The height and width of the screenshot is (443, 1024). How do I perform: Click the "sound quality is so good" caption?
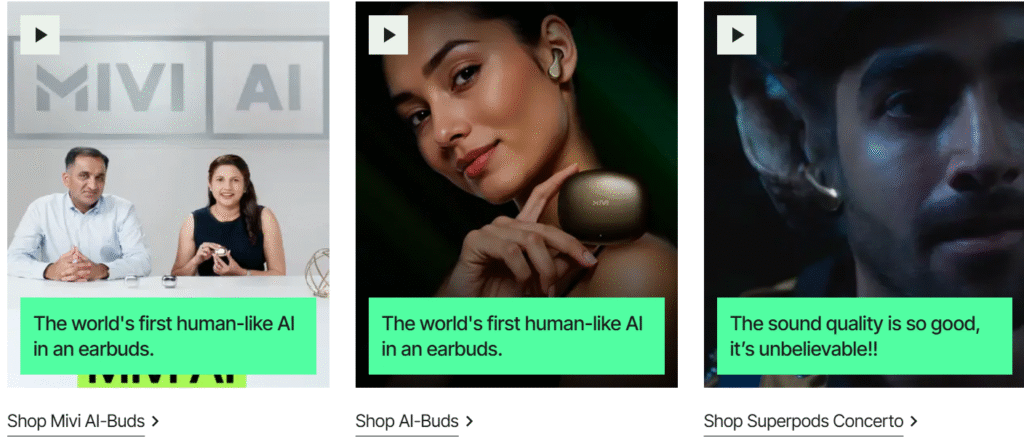pyautogui.click(x=865, y=336)
